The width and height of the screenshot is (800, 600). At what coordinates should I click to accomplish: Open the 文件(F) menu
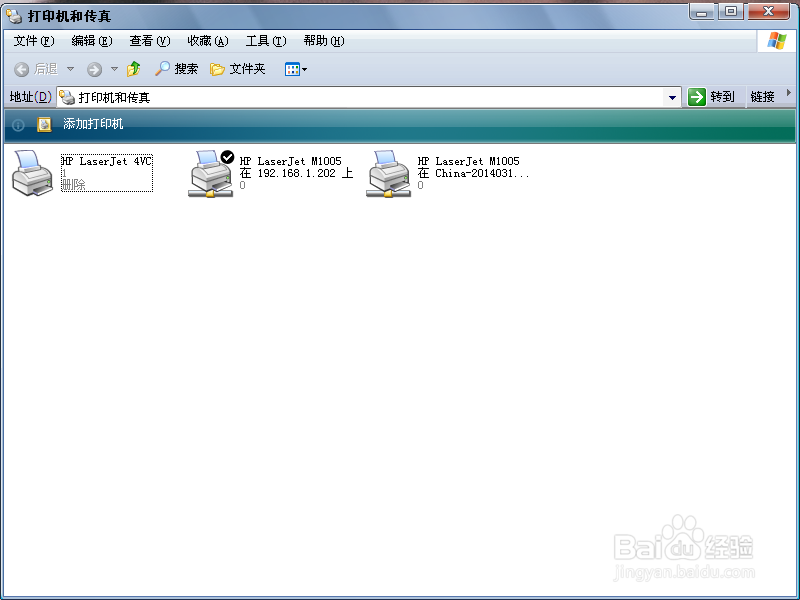point(34,41)
